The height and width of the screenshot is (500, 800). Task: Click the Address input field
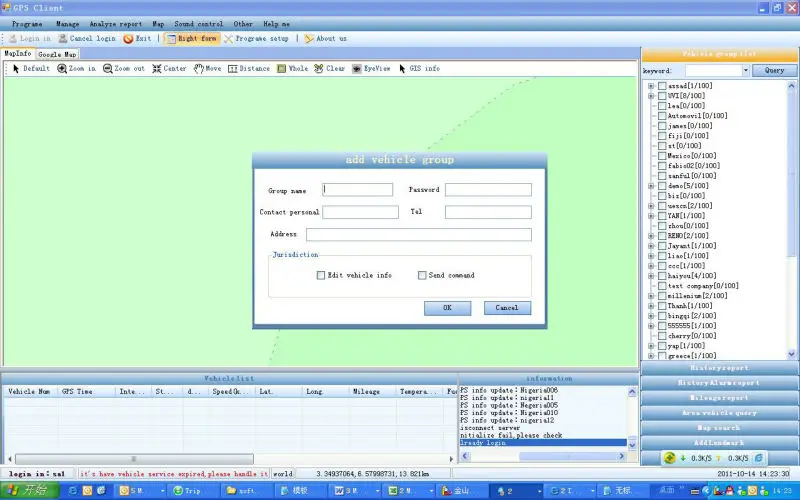tap(419, 234)
